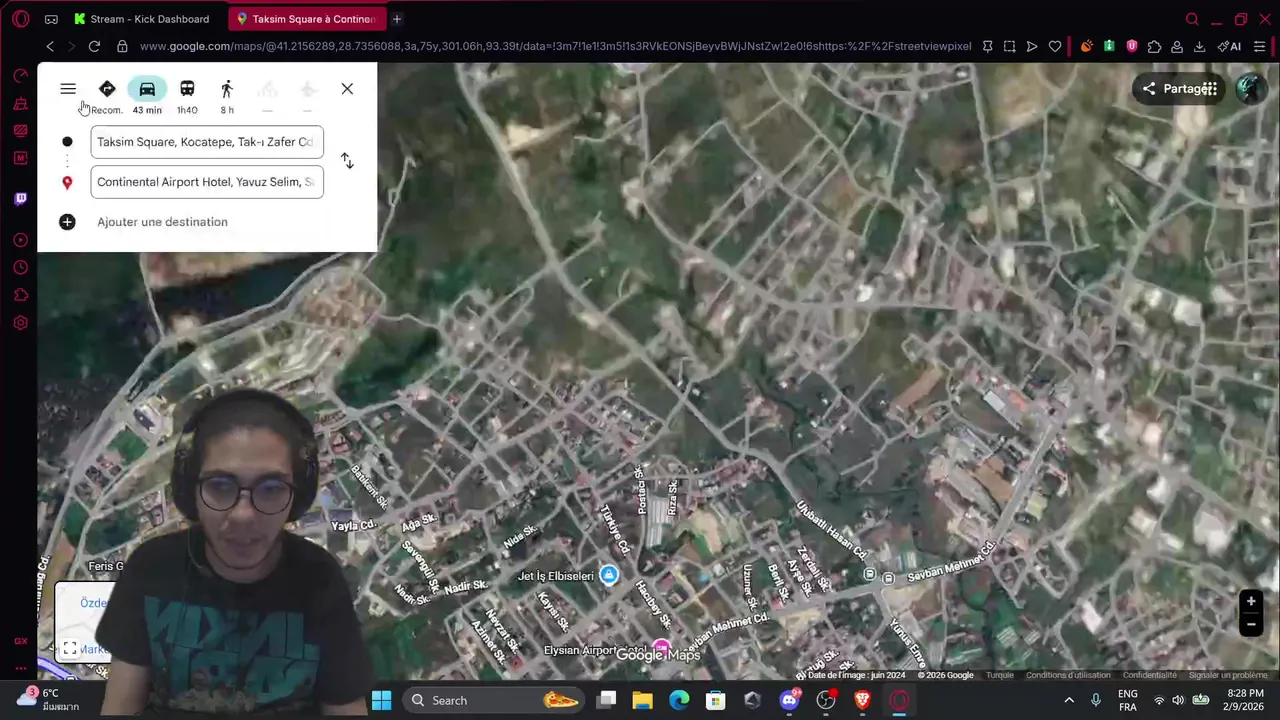Viewport: 1280px width, 720px height.
Task: Choose walking mode showing 8 h
Action: click(x=227, y=89)
